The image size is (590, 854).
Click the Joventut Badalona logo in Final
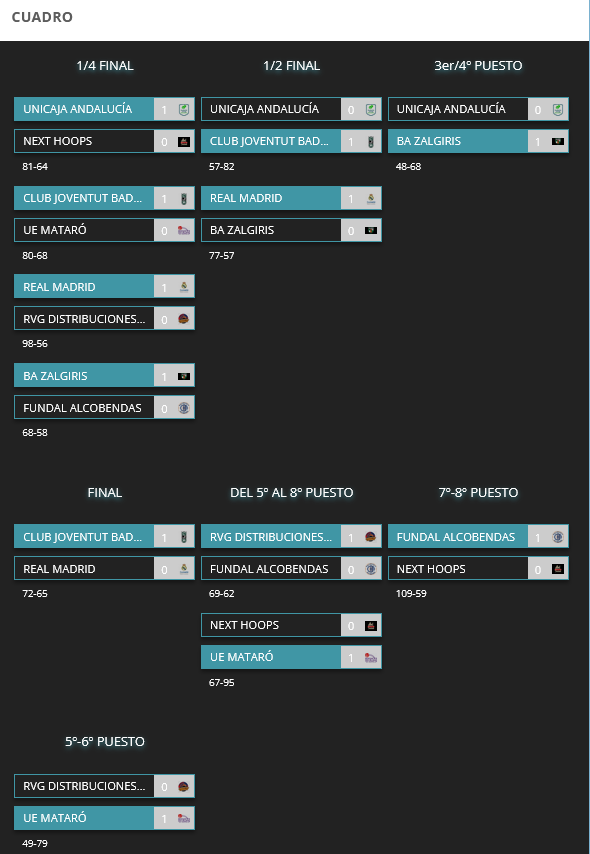[x=184, y=537]
